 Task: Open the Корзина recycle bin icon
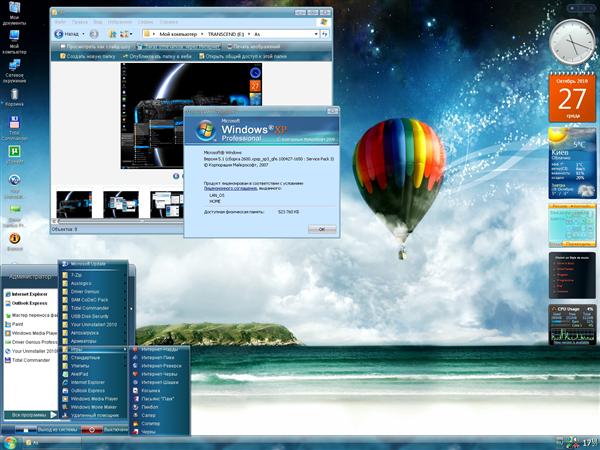point(14,97)
